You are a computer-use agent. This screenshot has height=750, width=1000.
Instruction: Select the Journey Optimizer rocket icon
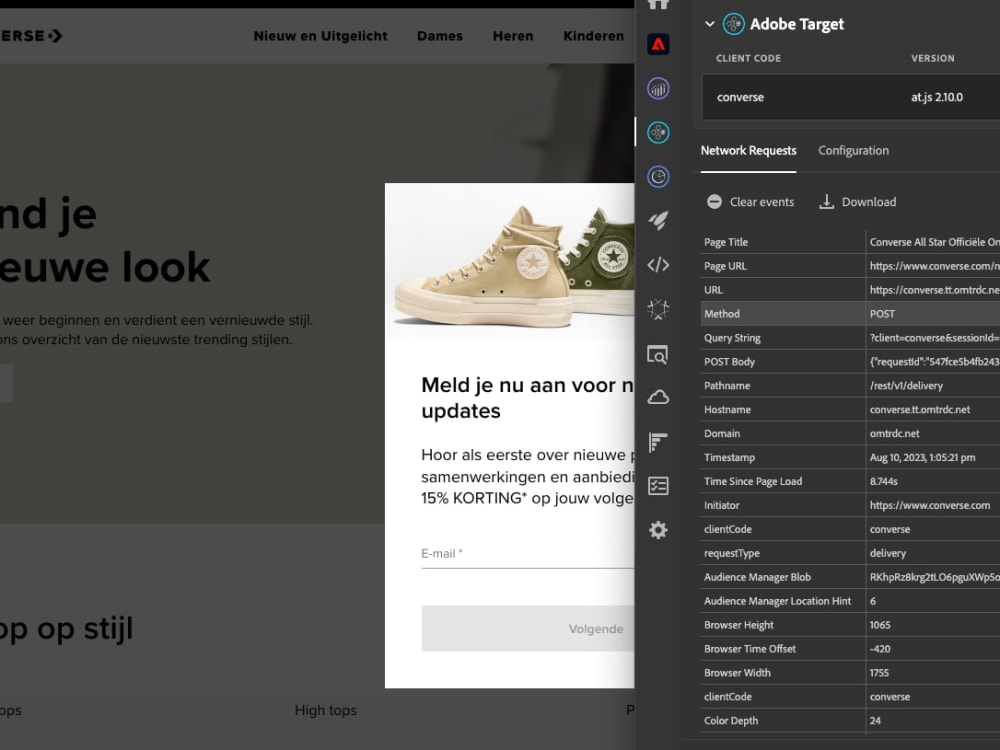658,220
